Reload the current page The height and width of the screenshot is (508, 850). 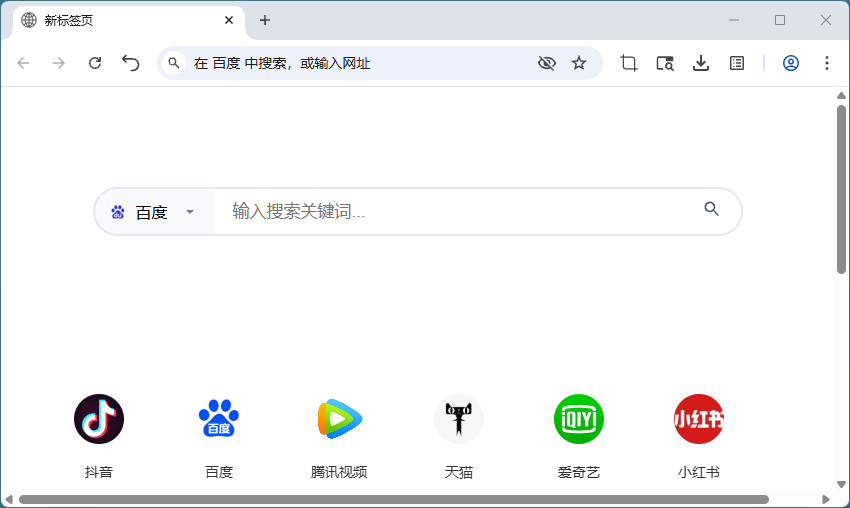95,63
